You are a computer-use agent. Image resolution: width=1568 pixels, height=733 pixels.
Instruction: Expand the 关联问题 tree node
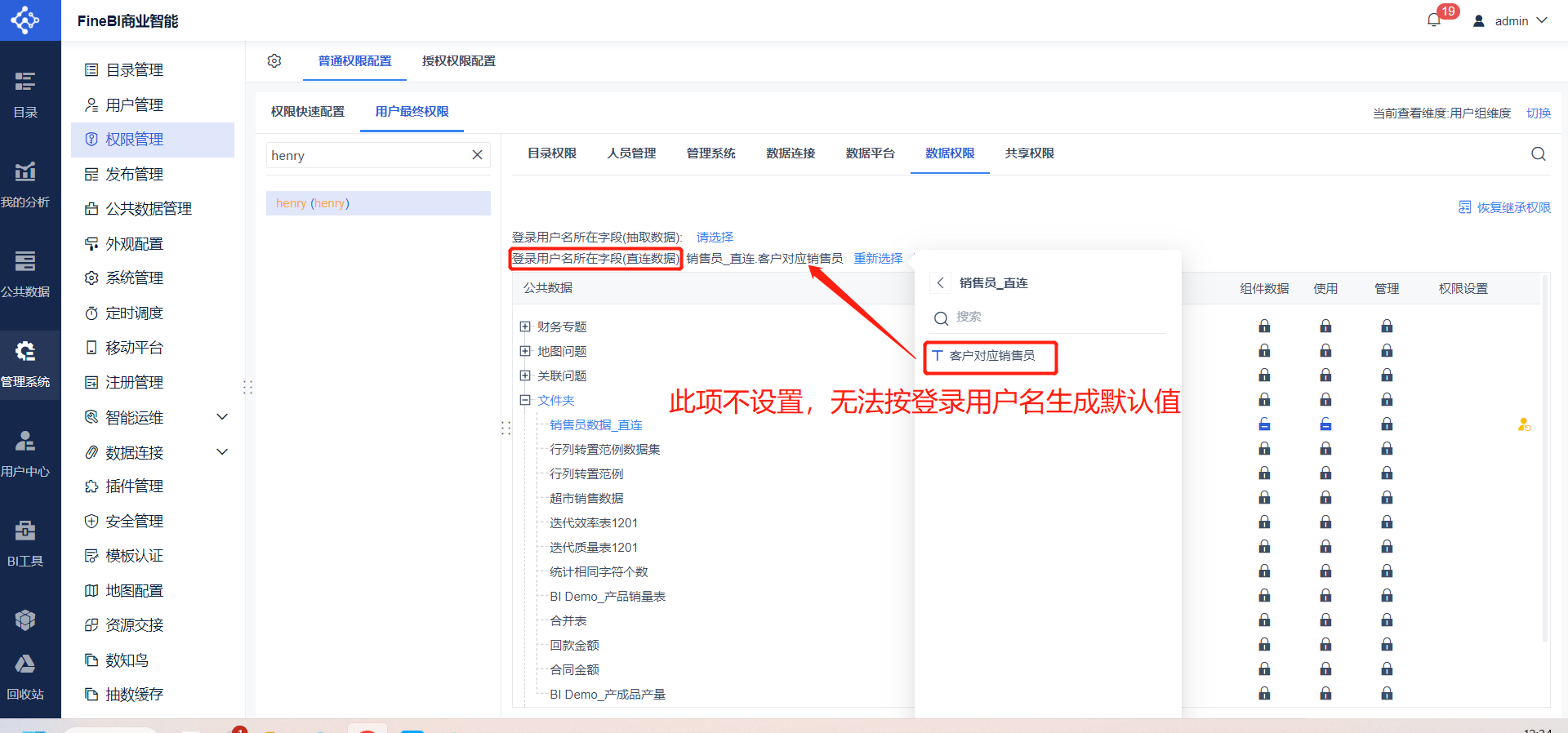point(525,375)
